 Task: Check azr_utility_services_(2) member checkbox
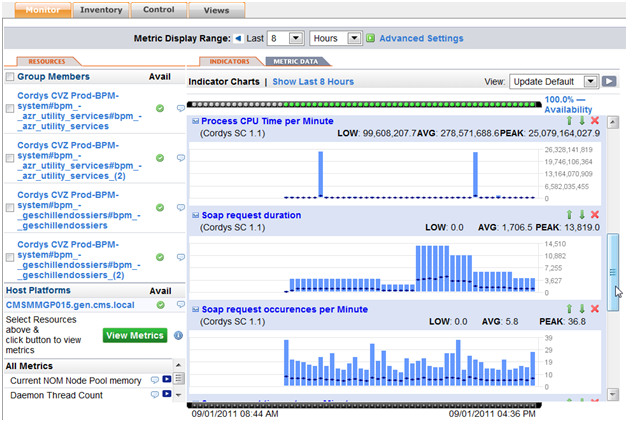click(x=10, y=158)
